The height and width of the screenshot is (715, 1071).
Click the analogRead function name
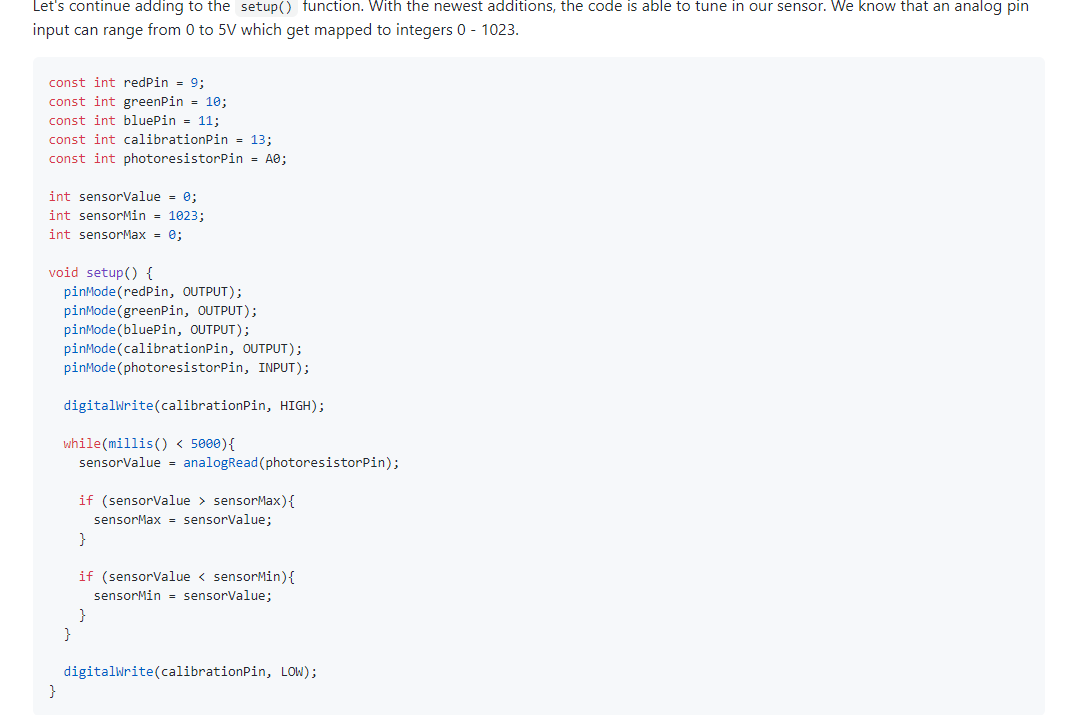pos(221,462)
